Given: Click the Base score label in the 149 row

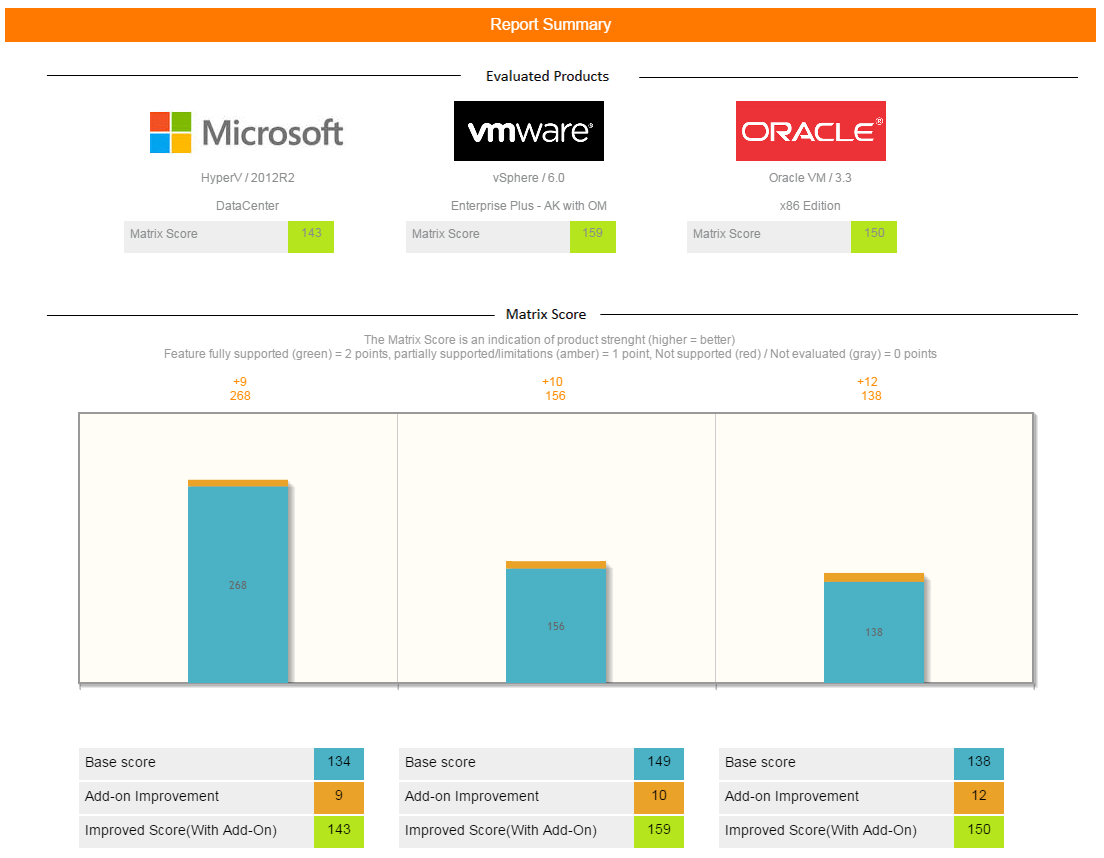Looking at the screenshot, I should (441, 762).
